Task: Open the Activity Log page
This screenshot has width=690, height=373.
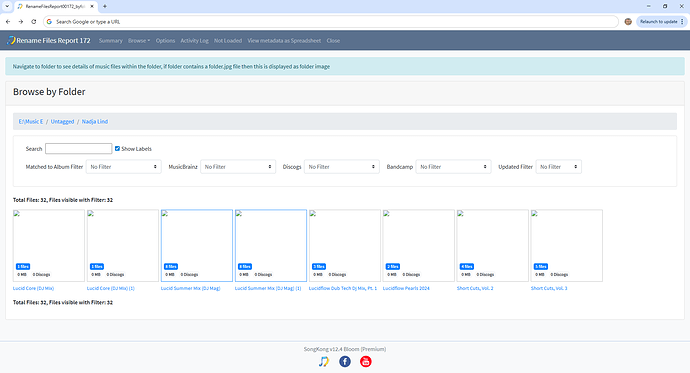Action: [x=195, y=40]
